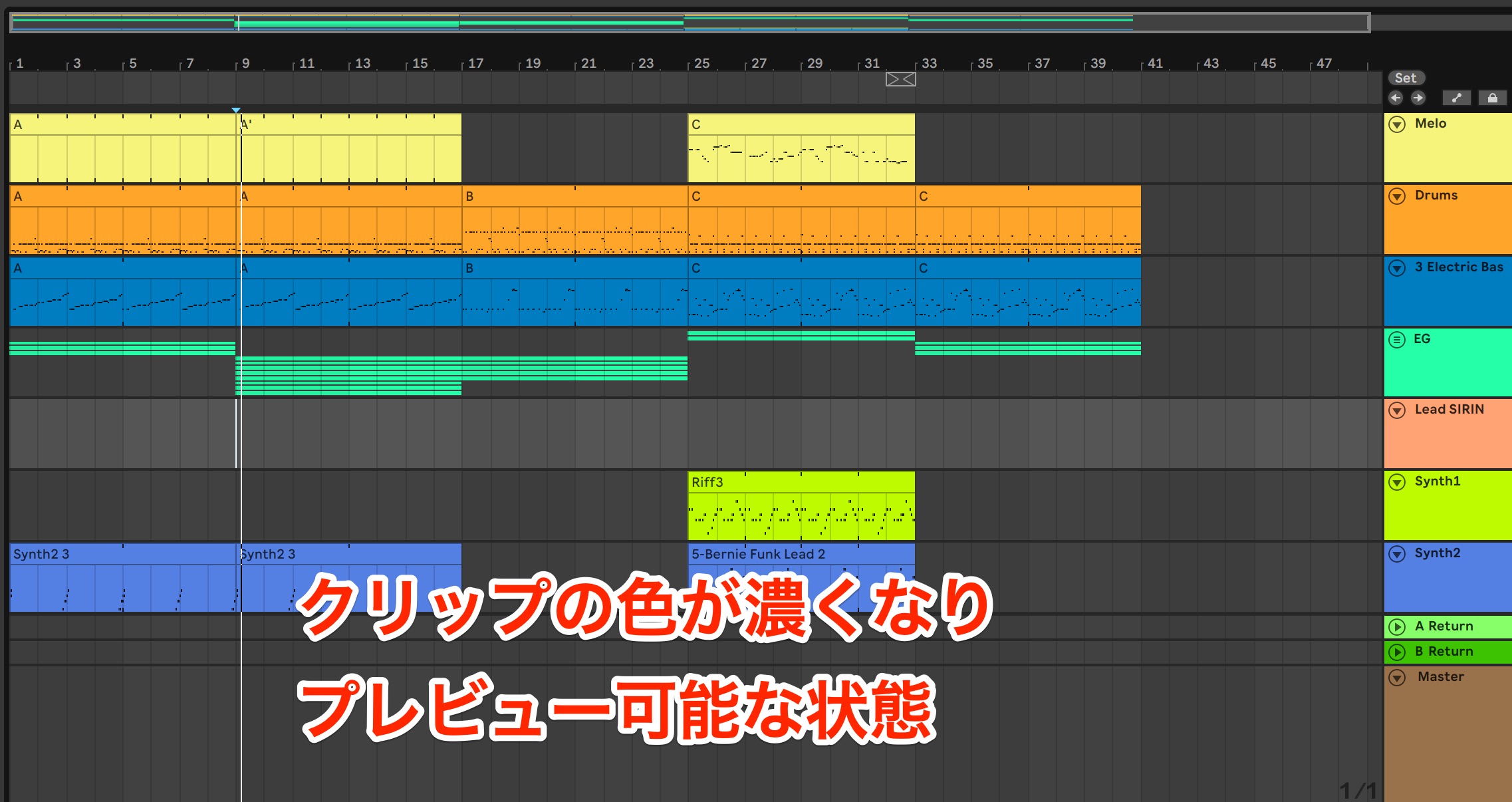Click bar 17 on the beat ruler
1512x802 pixels.
coord(476,63)
